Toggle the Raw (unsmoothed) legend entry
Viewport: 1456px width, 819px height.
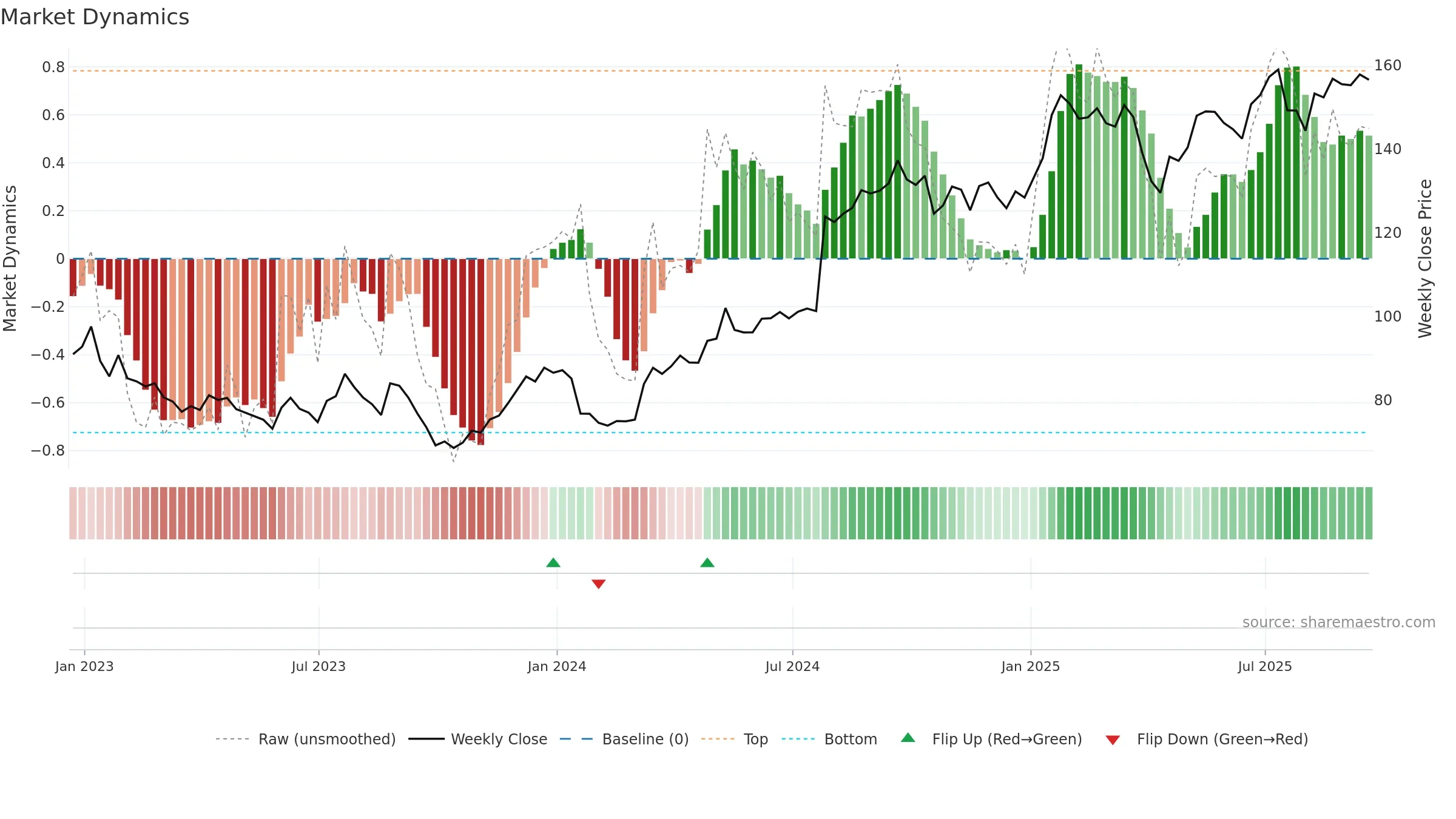pyautogui.click(x=306, y=739)
